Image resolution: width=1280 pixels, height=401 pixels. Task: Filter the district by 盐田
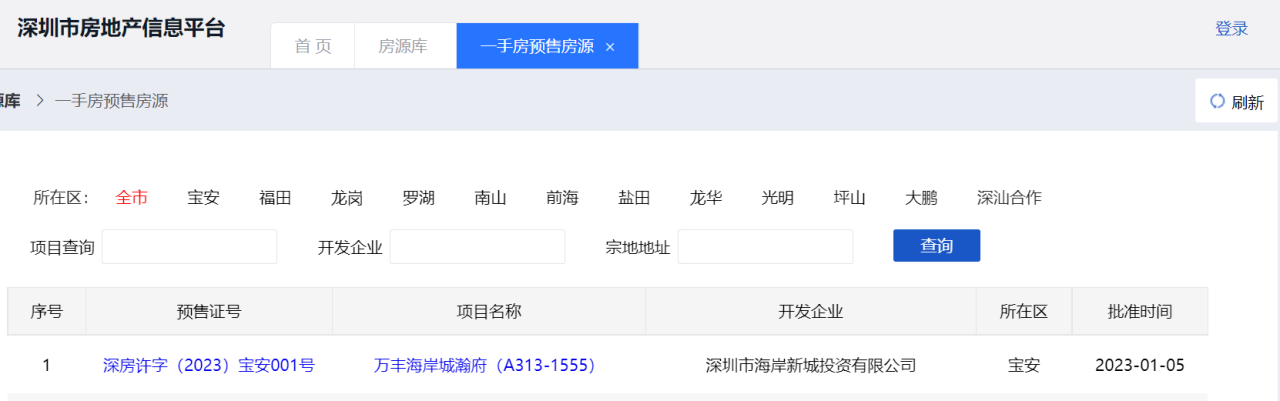[634, 198]
